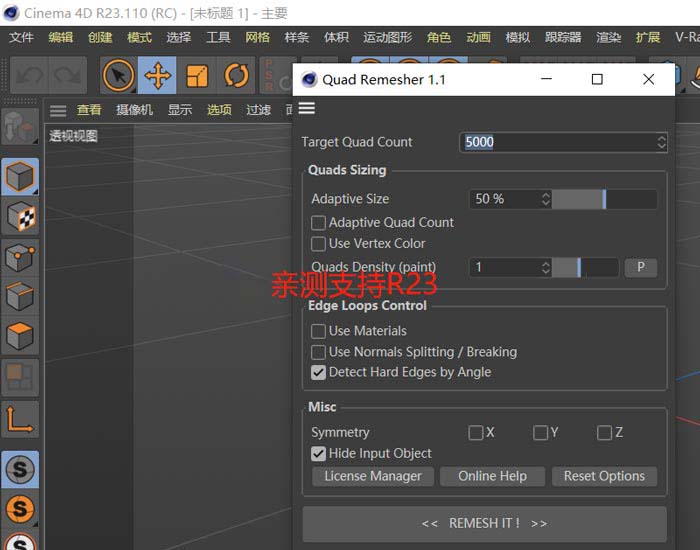This screenshot has height=550, width=700.
Task: Click the Online Help button
Action: (x=492, y=476)
